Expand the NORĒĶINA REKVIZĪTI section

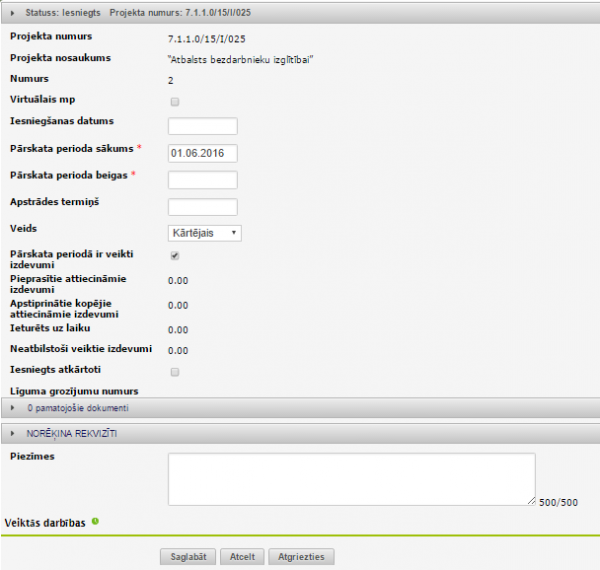click(x=12, y=433)
